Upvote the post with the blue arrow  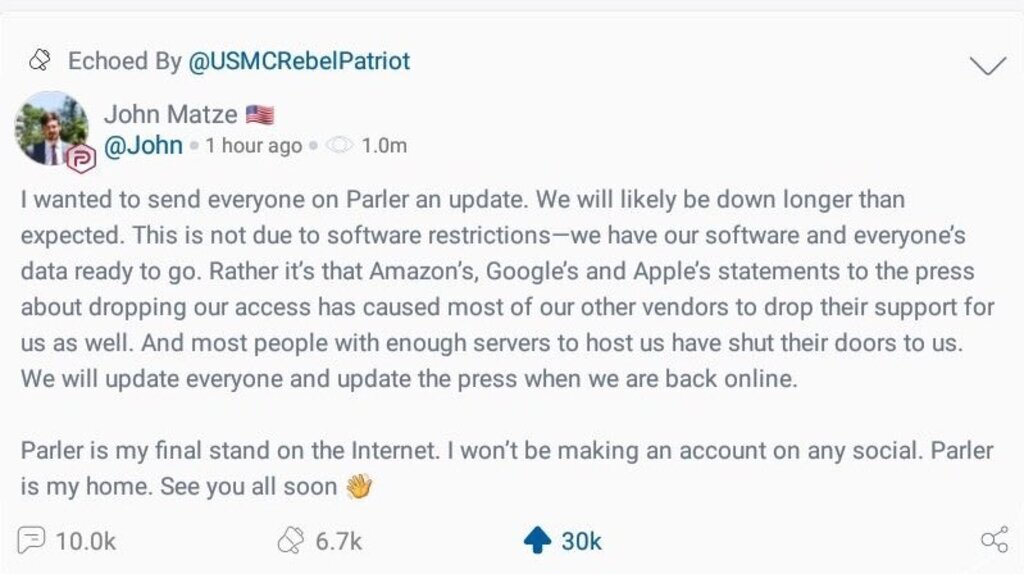coord(537,541)
